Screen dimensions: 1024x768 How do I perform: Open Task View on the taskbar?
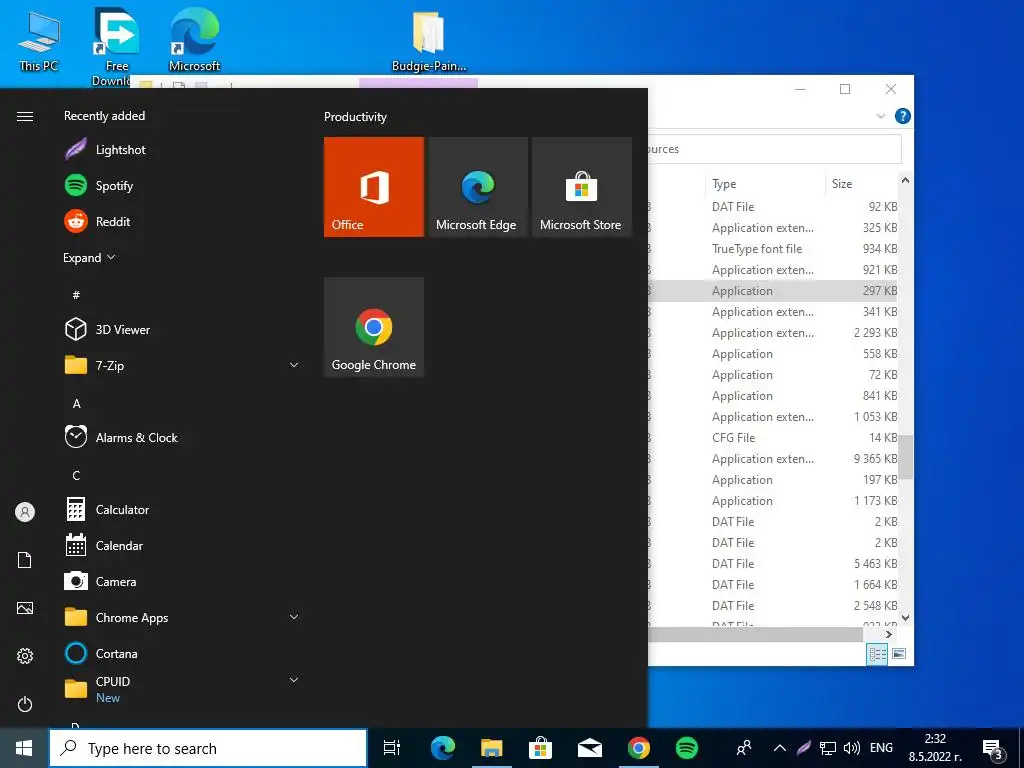click(x=391, y=748)
